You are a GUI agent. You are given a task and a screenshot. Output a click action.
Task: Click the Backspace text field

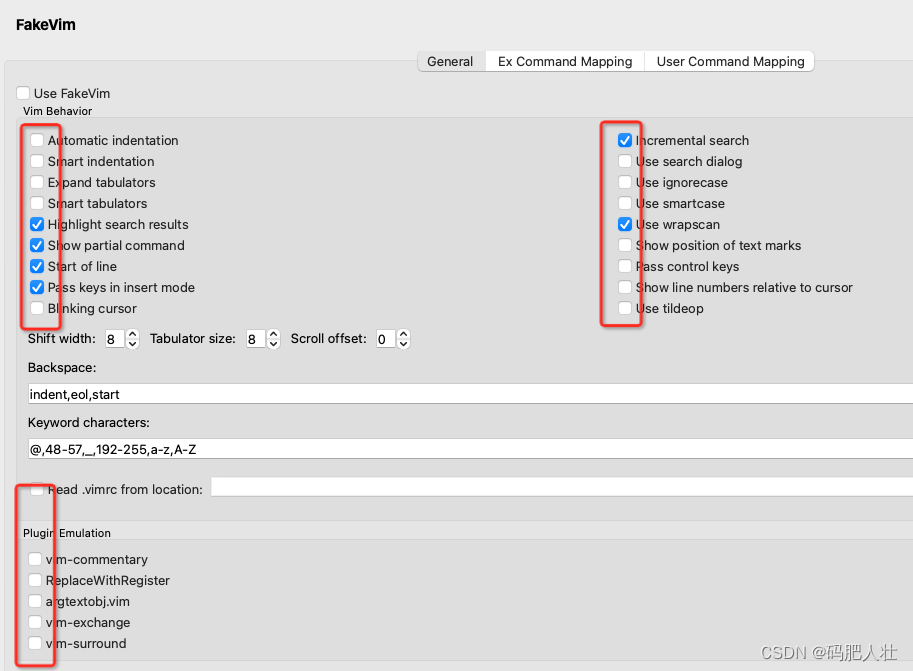point(470,394)
